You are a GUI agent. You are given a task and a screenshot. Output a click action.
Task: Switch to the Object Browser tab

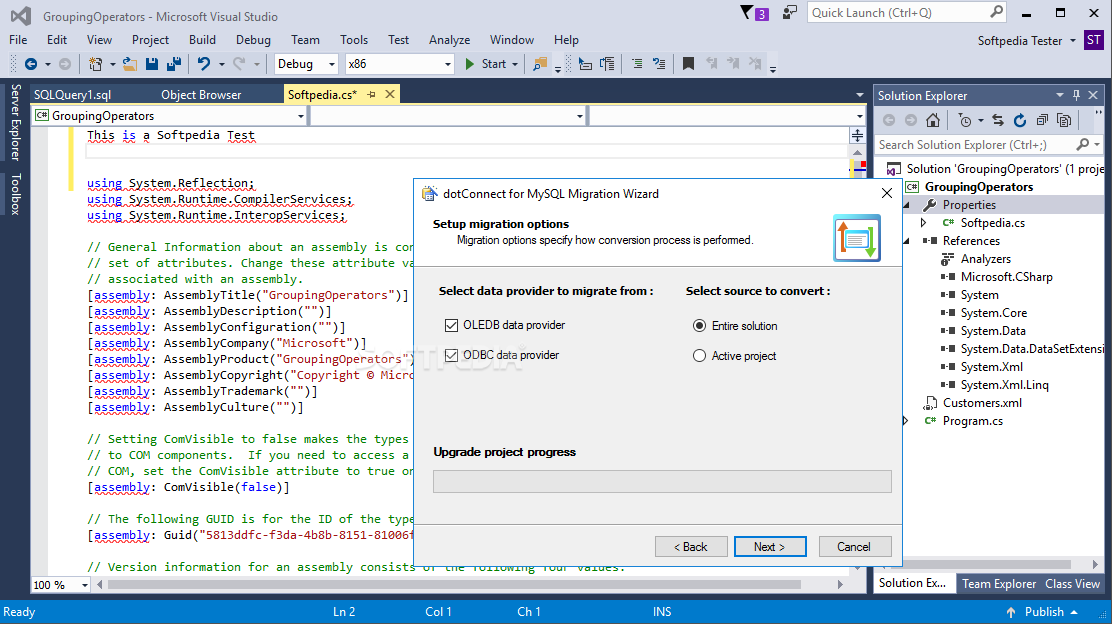[201, 94]
